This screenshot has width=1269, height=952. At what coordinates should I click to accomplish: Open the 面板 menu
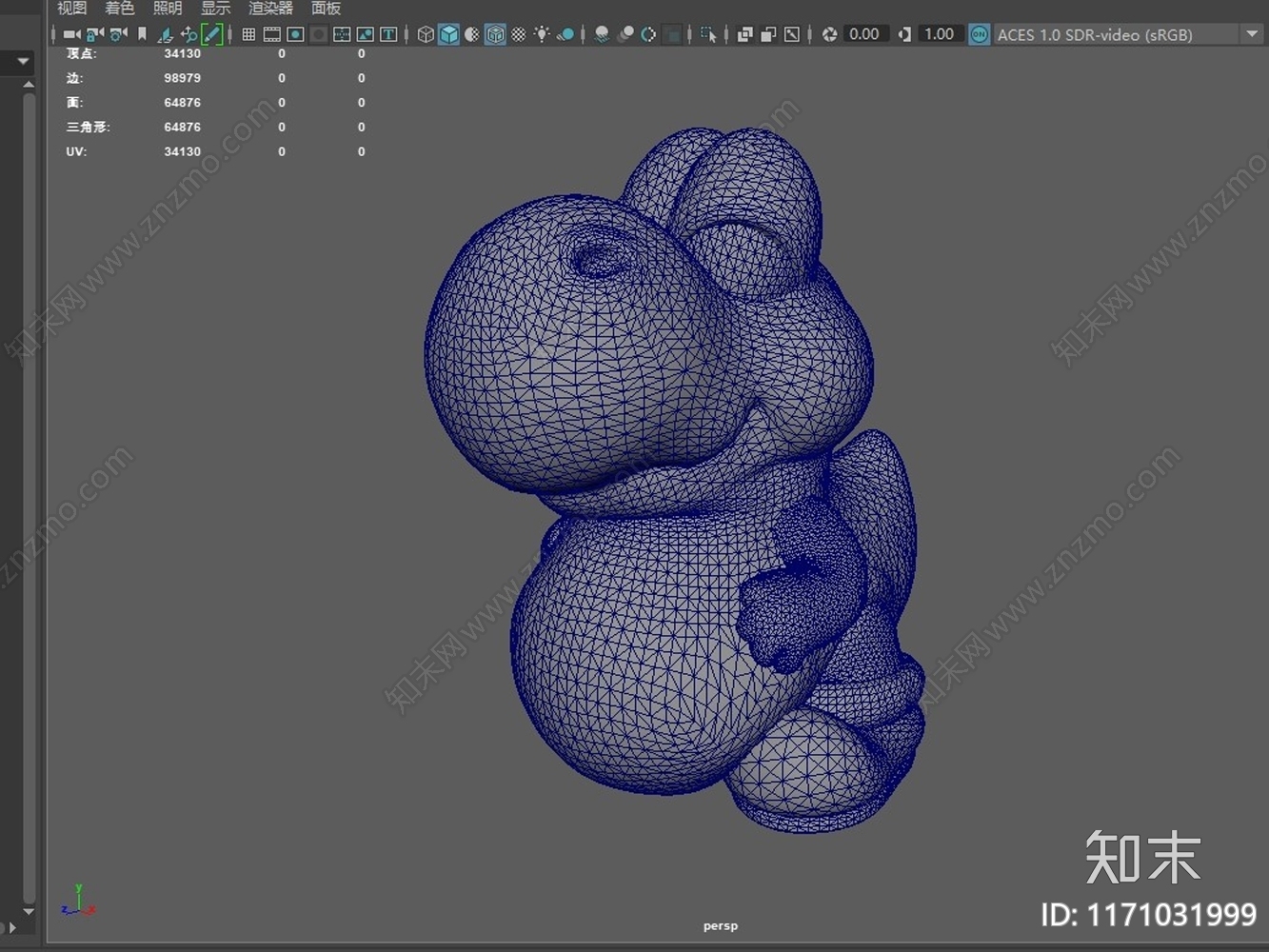point(326,9)
